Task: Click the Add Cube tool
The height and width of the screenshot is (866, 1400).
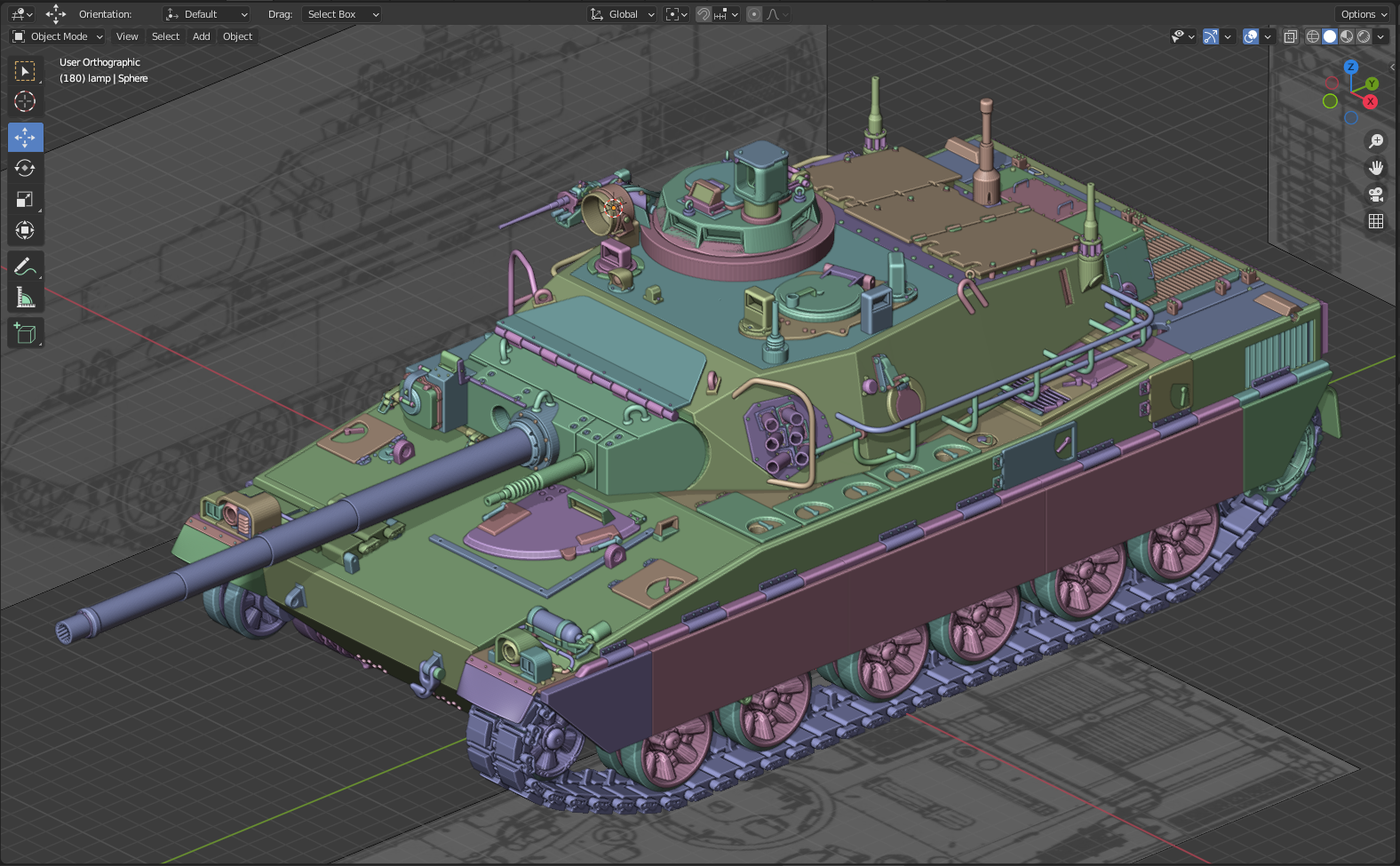Action: point(25,333)
